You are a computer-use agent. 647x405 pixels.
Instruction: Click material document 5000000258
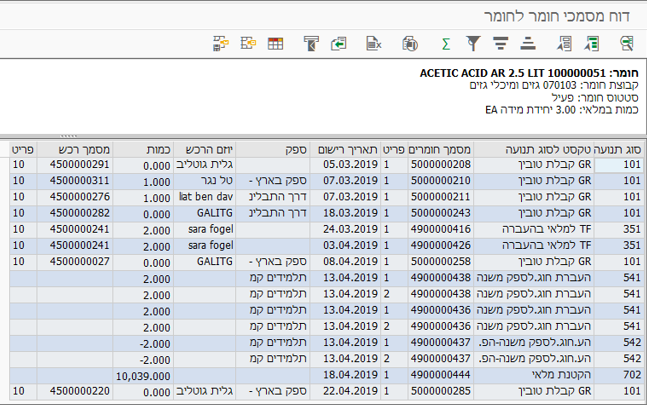point(440,261)
